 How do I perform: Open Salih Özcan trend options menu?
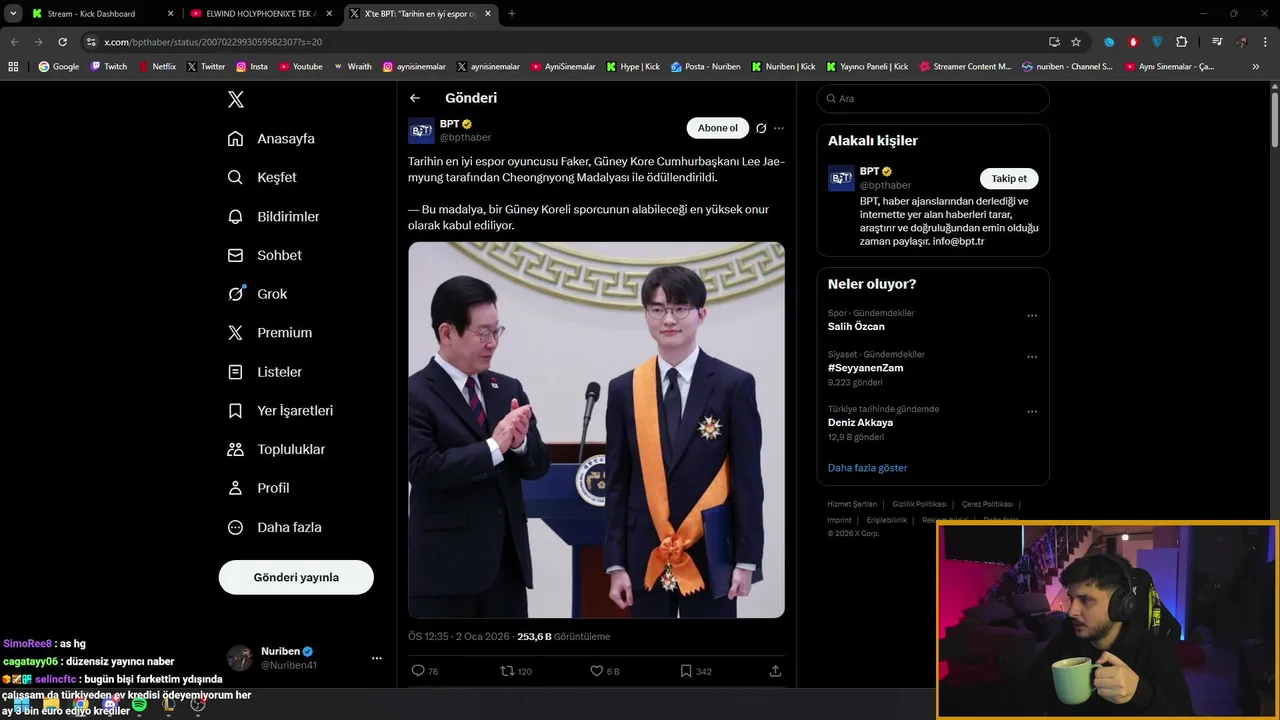(x=1032, y=316)
